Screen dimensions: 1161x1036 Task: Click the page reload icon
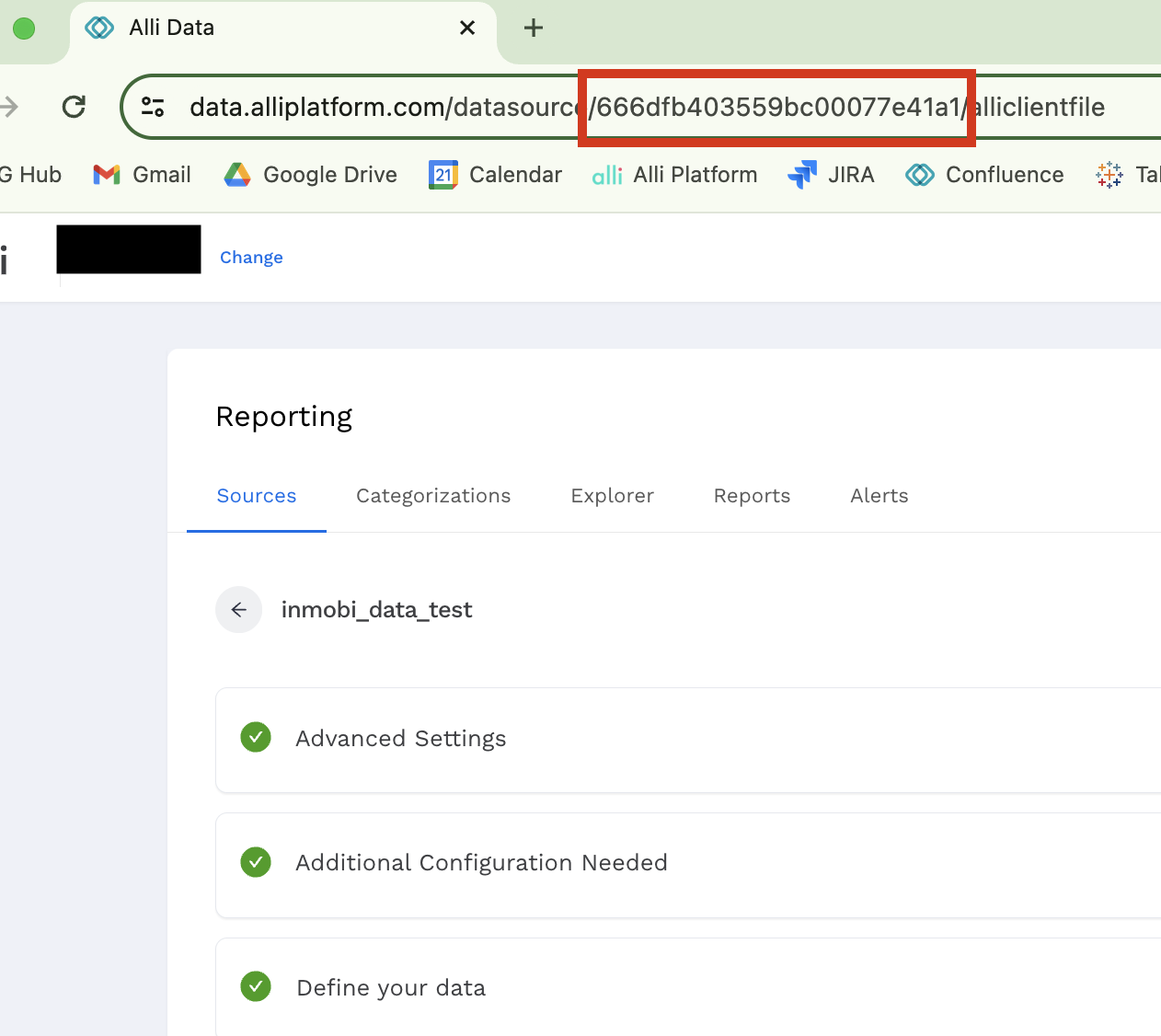point(74,107)
